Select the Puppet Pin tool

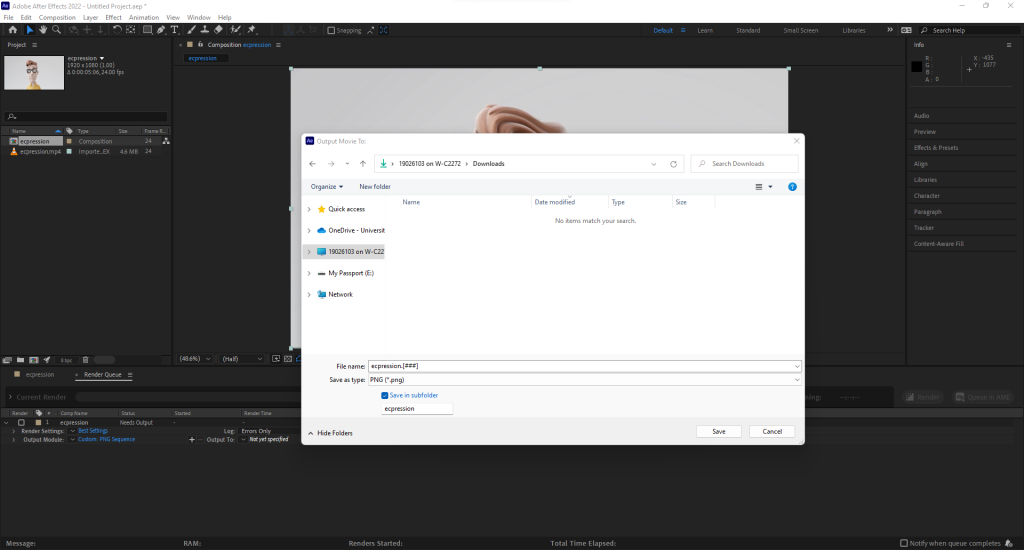point(252,29)
